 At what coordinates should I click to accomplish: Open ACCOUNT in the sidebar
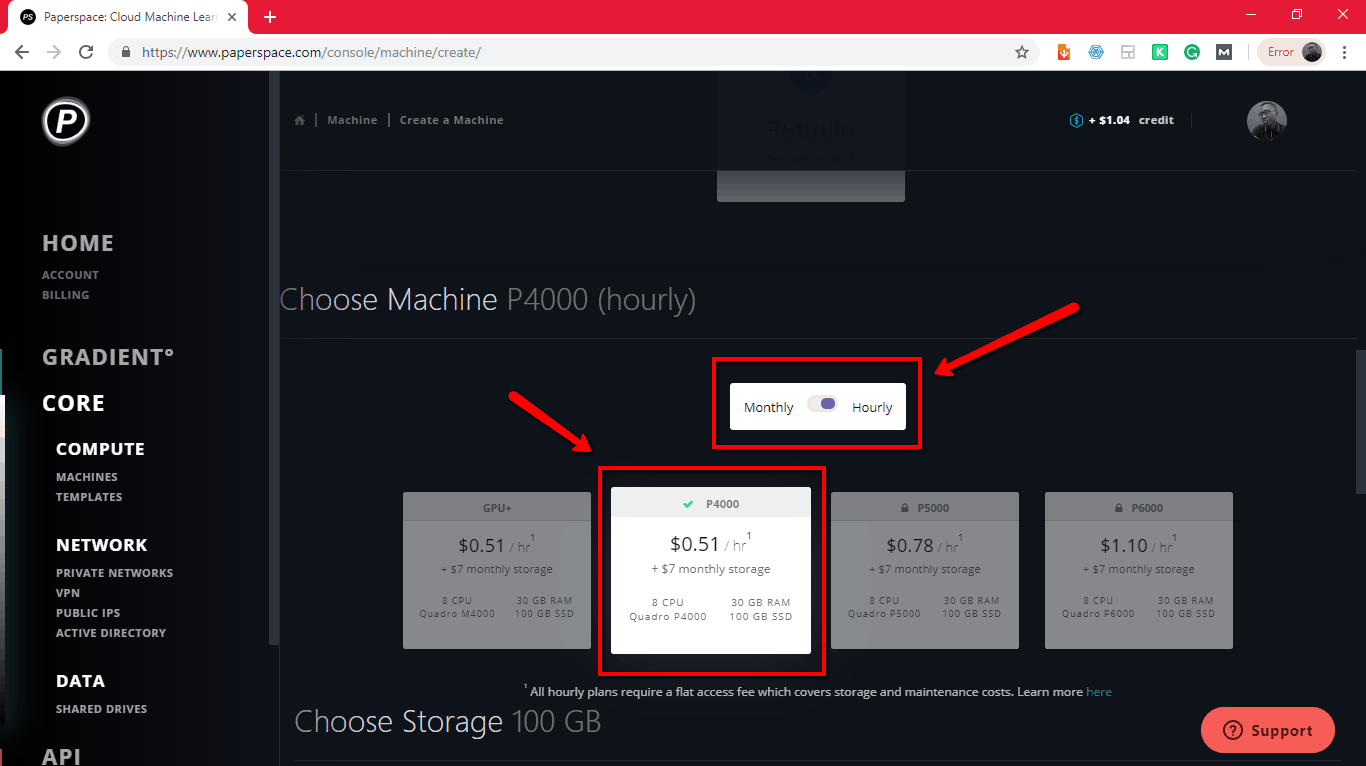click(70, 275)
